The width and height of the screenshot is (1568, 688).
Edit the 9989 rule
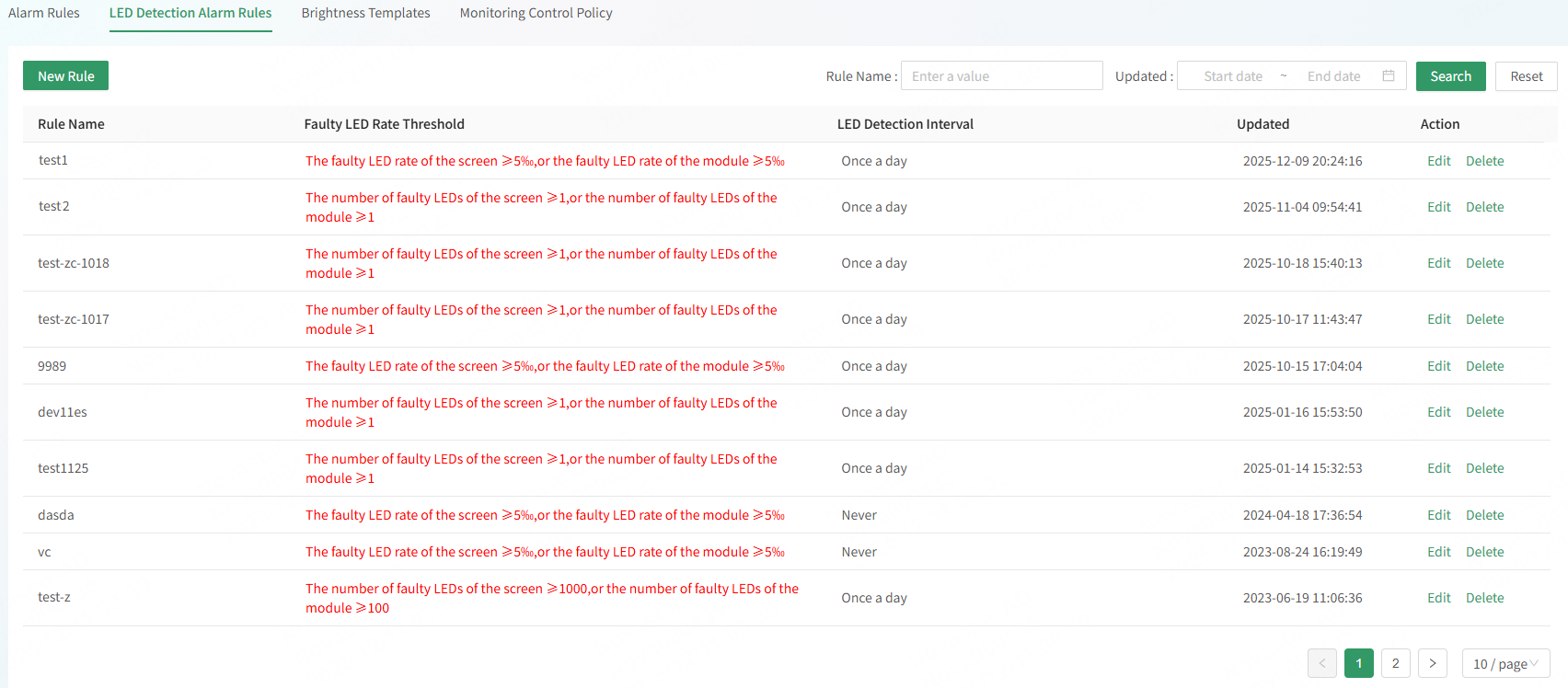click(1438, 366)
